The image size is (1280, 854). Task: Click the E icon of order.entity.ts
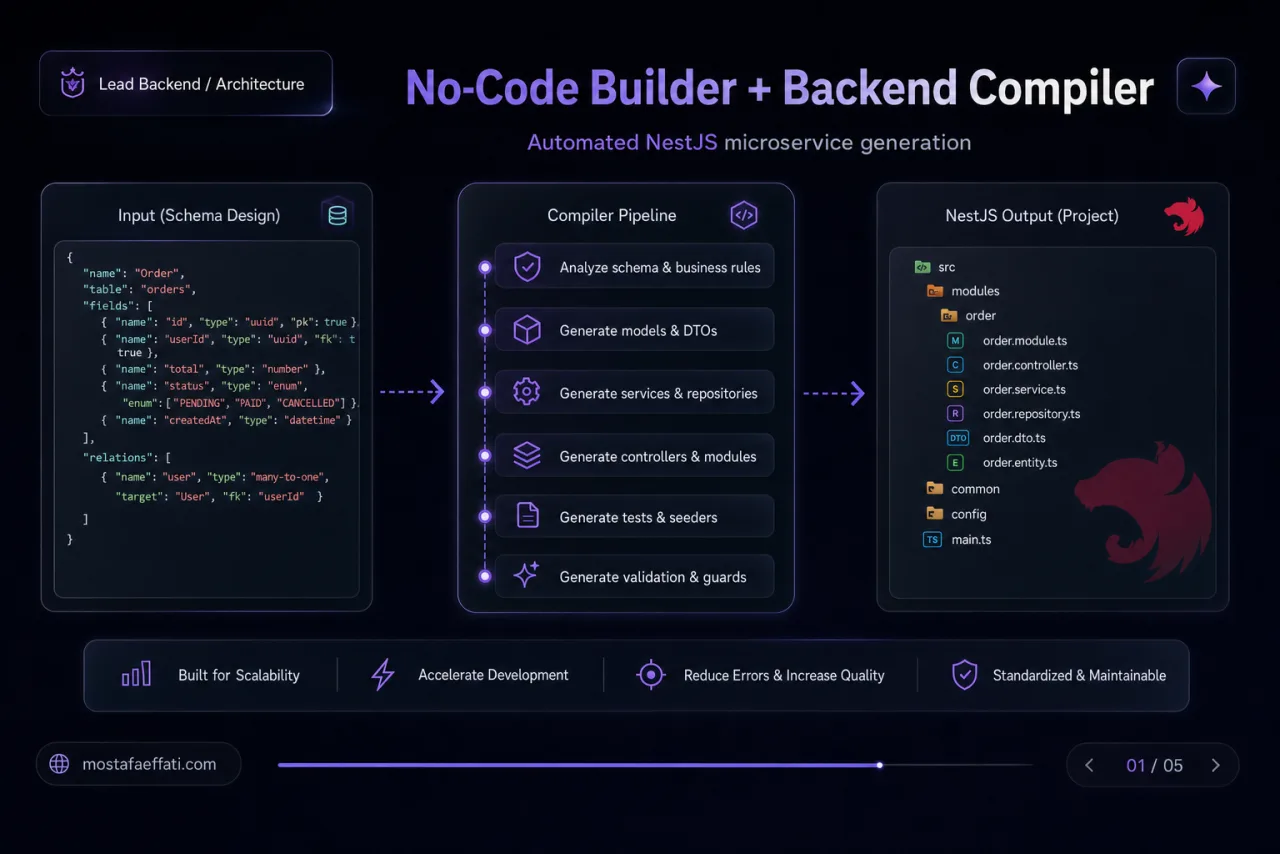click(x=955, y=462)
